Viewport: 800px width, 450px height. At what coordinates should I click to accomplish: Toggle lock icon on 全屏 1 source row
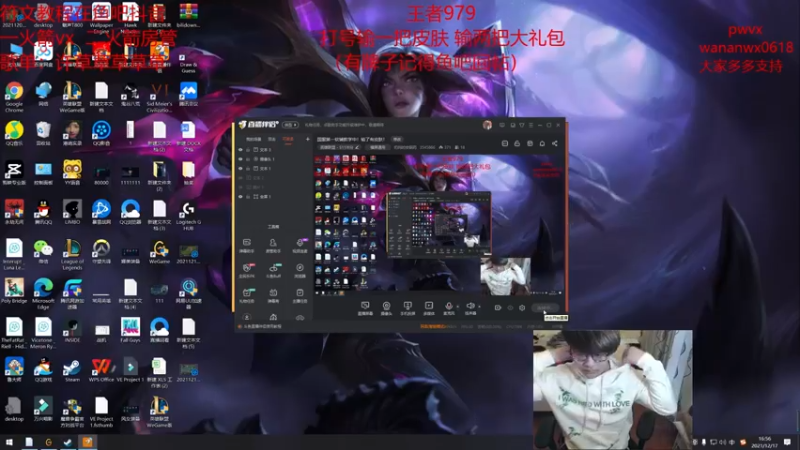[248, 196]
